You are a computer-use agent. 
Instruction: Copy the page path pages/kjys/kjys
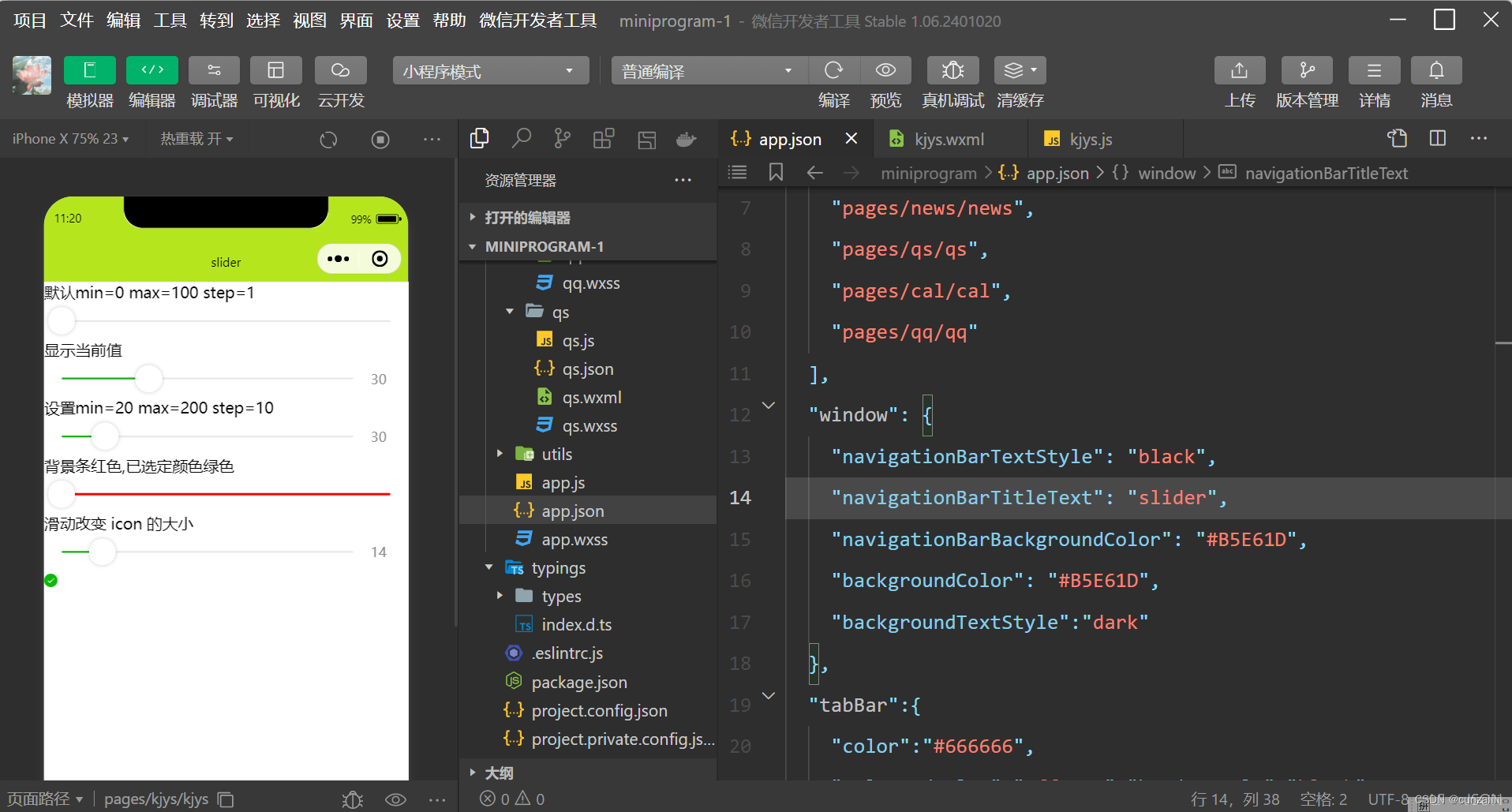(x=226, y=799)
